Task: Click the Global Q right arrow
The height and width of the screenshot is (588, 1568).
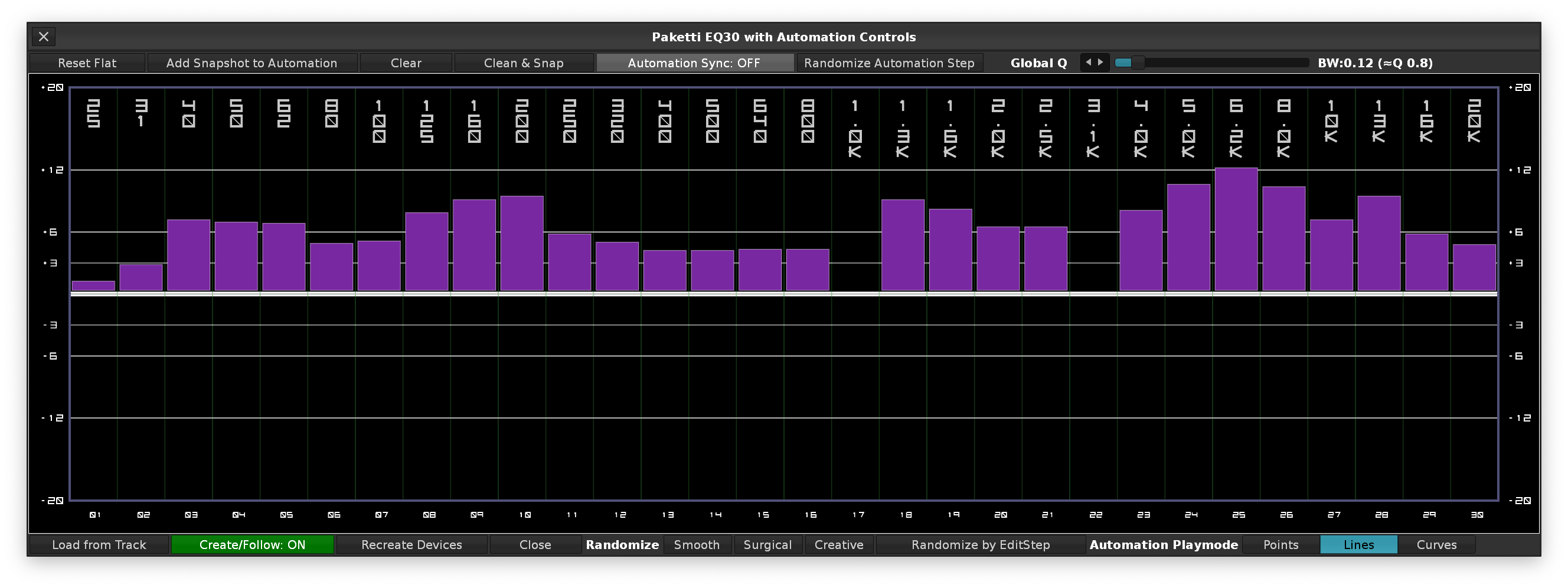Action: coord(1100,62)
